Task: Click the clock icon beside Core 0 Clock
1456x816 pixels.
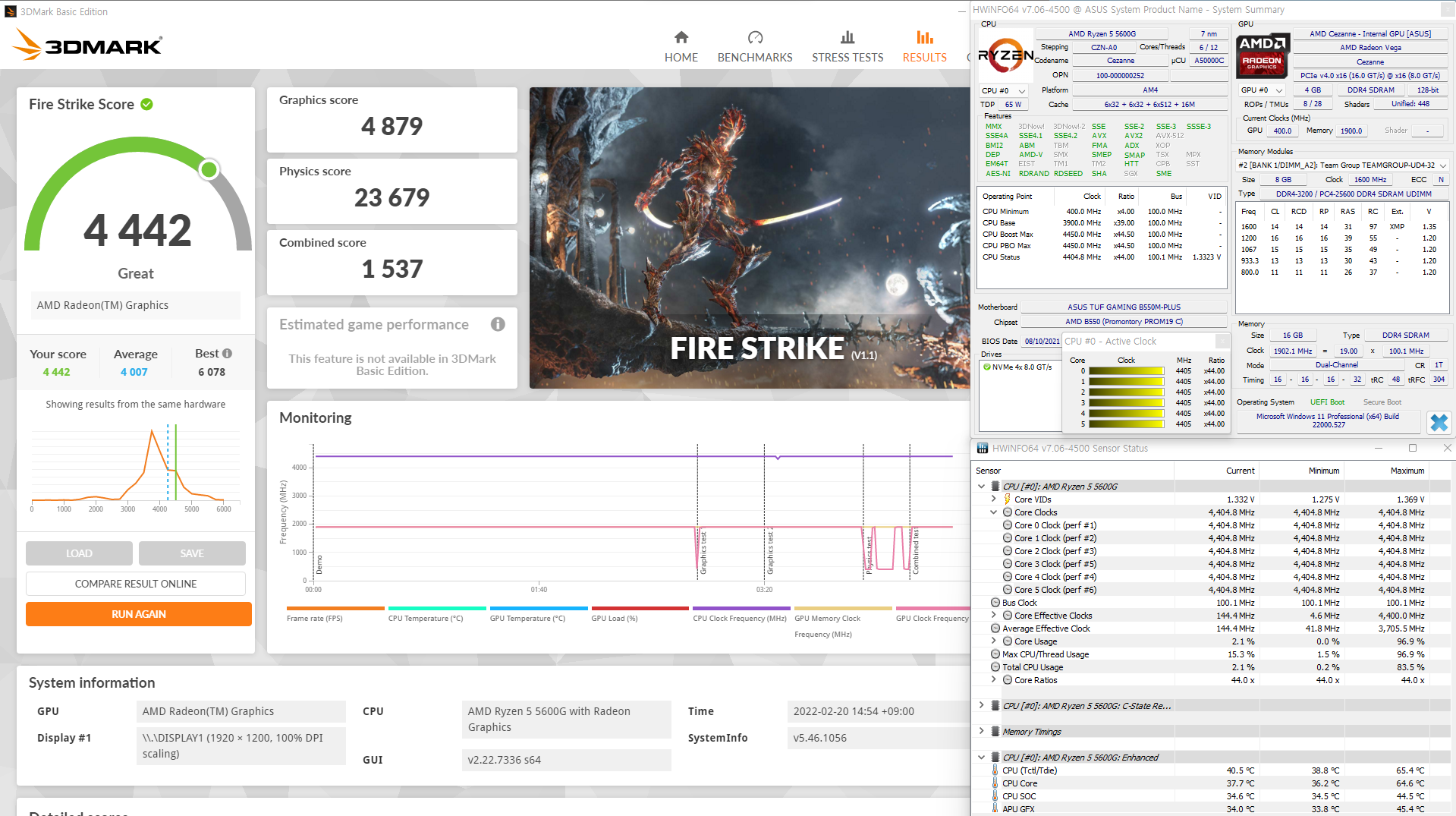Action: click(x=1008, y=525)
